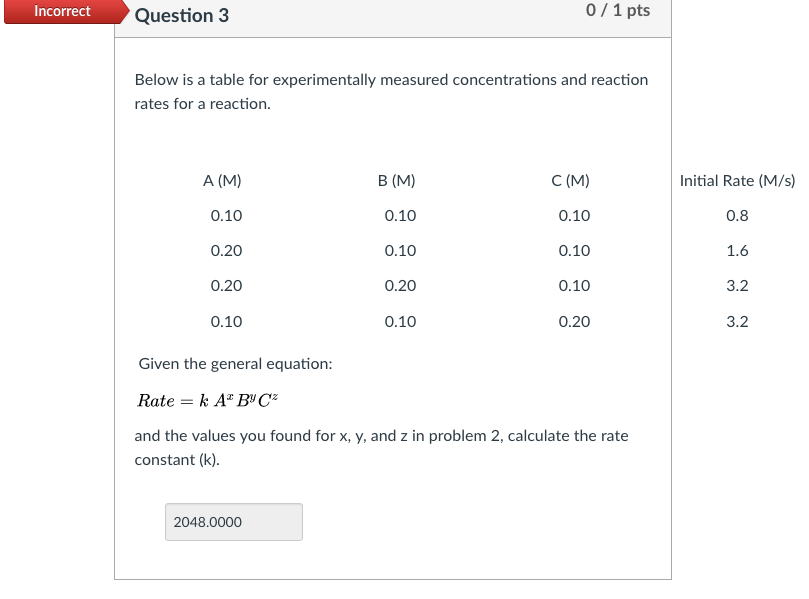Click the 0.8 initial rate value

(738, 215)
